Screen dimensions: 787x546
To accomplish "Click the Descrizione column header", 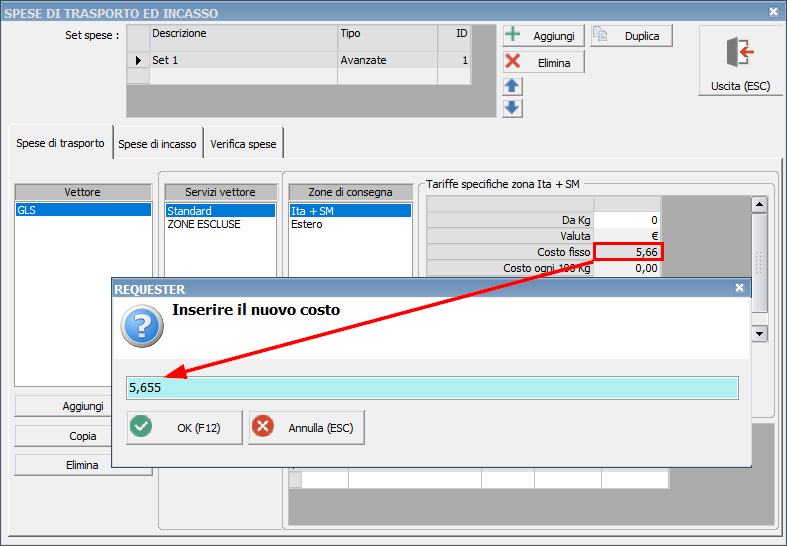I will click(x=244, y=38).
